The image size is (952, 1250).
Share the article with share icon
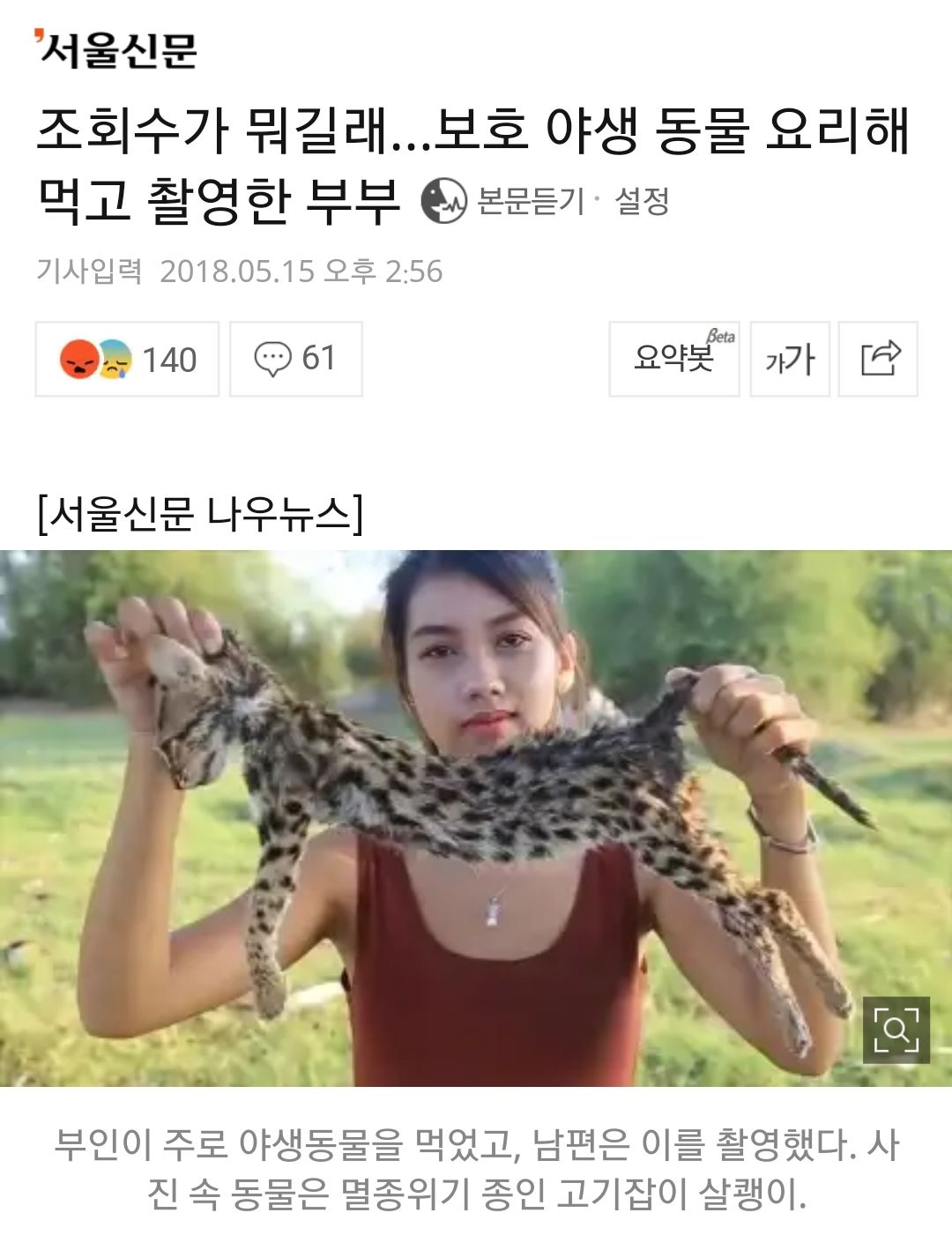click(x=878, y=359)
